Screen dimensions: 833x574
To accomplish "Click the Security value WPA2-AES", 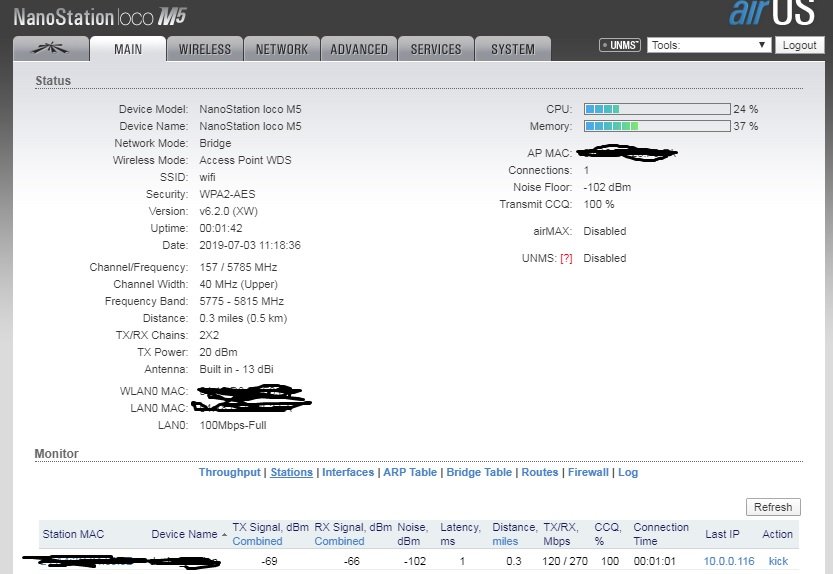I will (227, 194).
